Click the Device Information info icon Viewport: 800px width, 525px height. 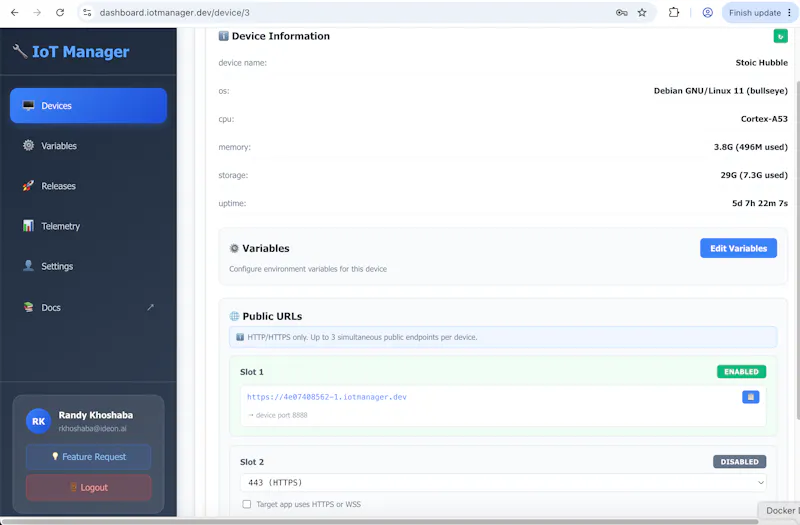point(223,36)
